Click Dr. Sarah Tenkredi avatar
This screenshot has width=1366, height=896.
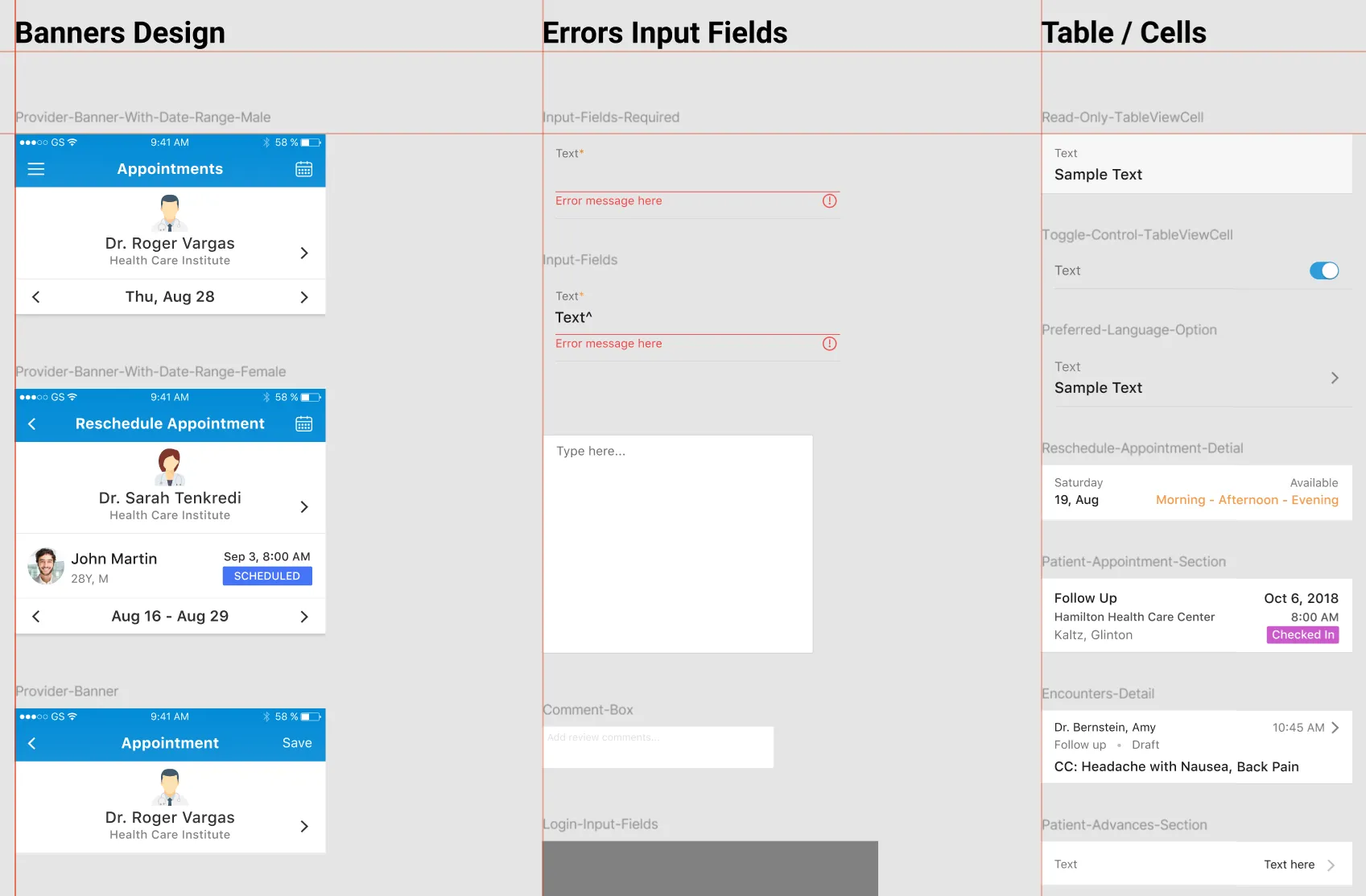click(x=170, y=467)
